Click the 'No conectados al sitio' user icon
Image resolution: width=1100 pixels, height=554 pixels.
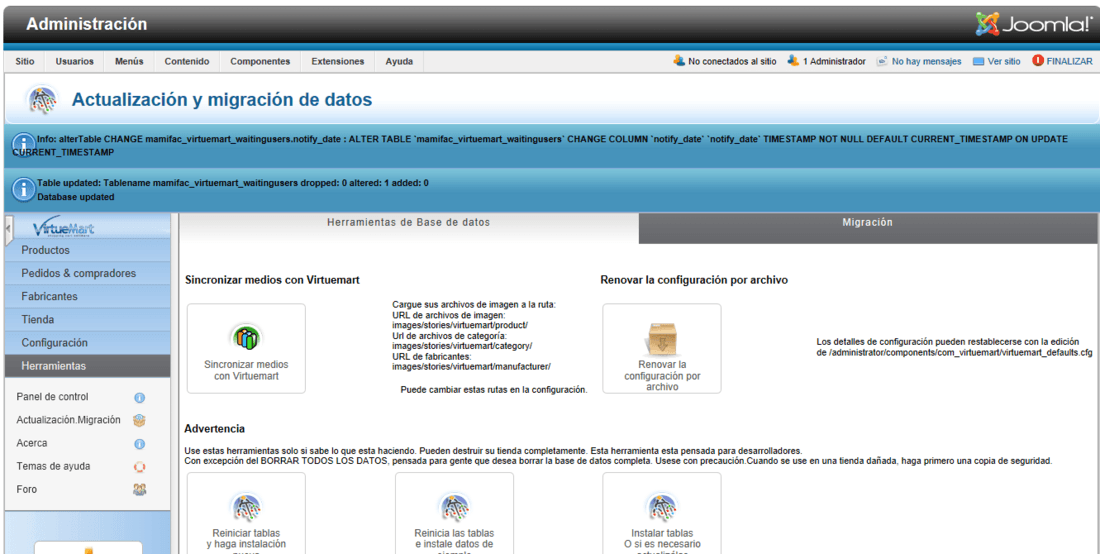[x=678, y=61]
